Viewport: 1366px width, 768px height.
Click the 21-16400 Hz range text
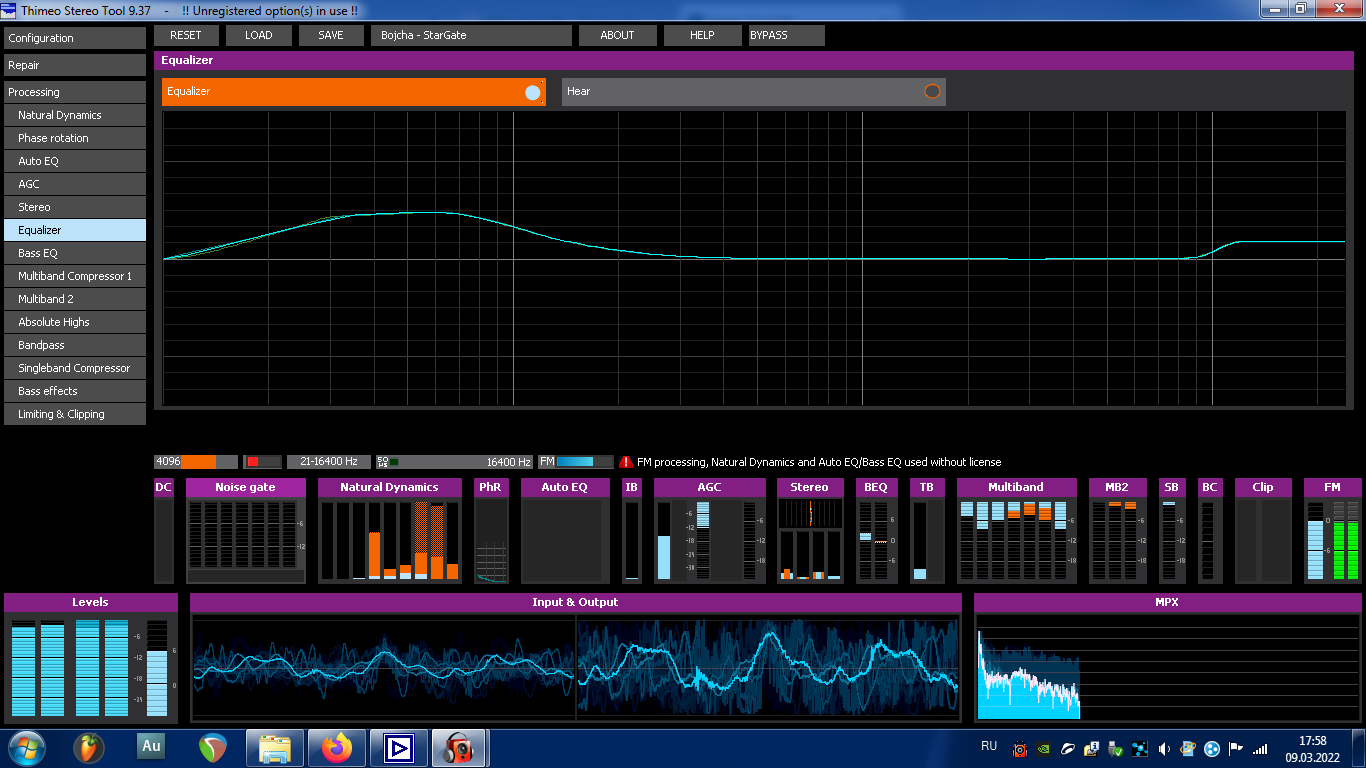(x=329, y=462)
